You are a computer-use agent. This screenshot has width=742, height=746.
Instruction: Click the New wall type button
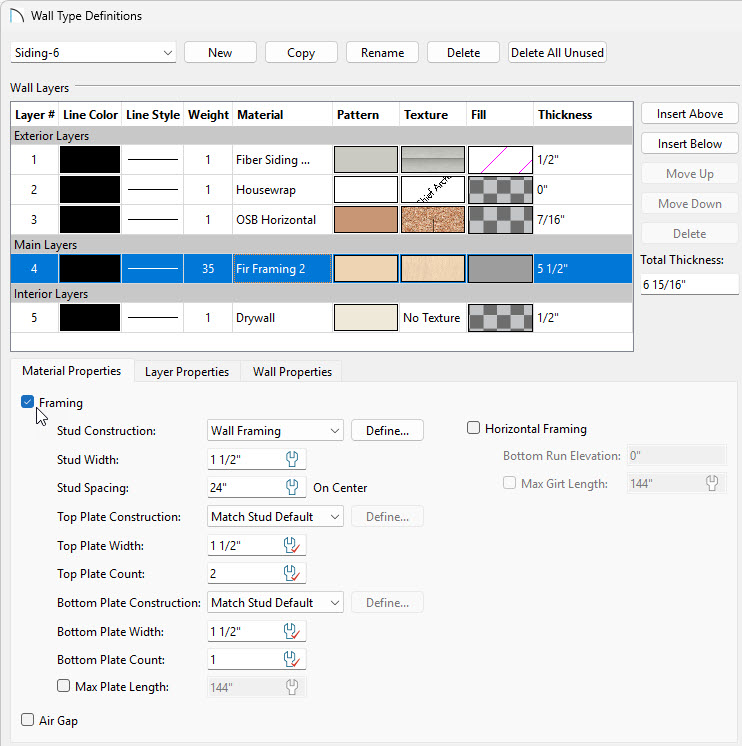click(x=220, y=52)
